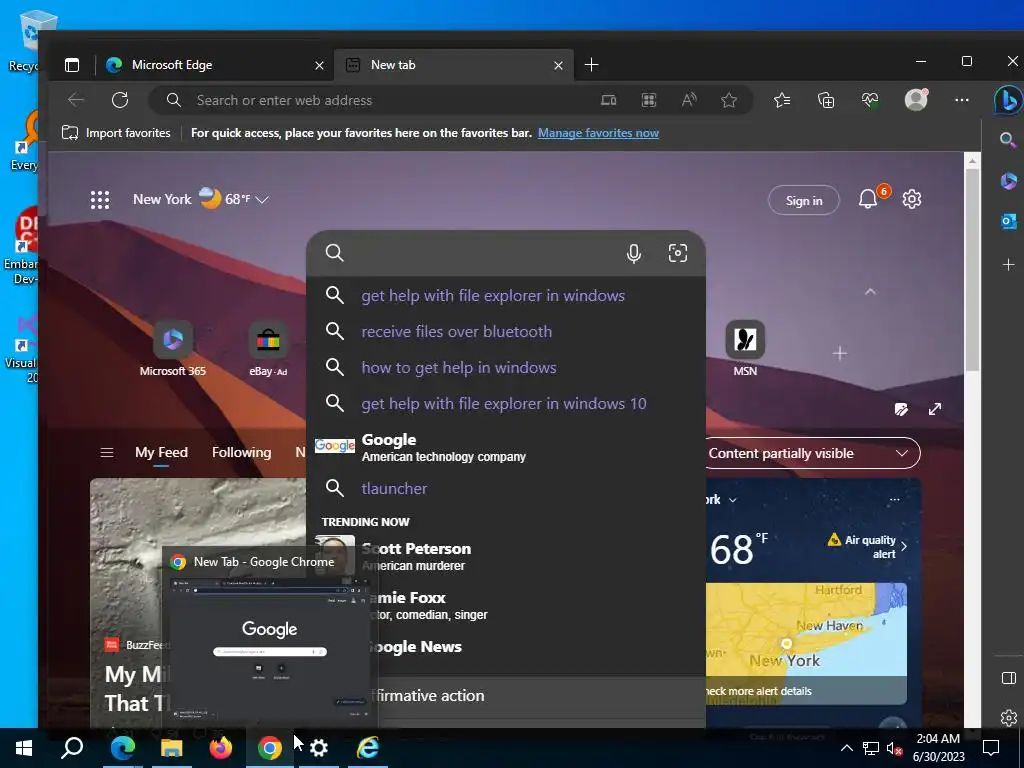Open Internet Explorer from taskbar
The image size is (1024, 768).
pyautogui.click(x=368, y=747)
